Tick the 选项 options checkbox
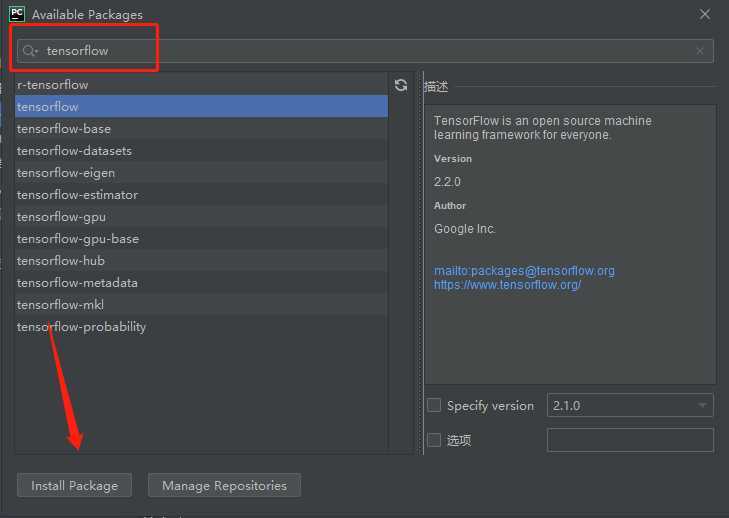Viewport: 729px width, 518px height. (x=434, y=439)
